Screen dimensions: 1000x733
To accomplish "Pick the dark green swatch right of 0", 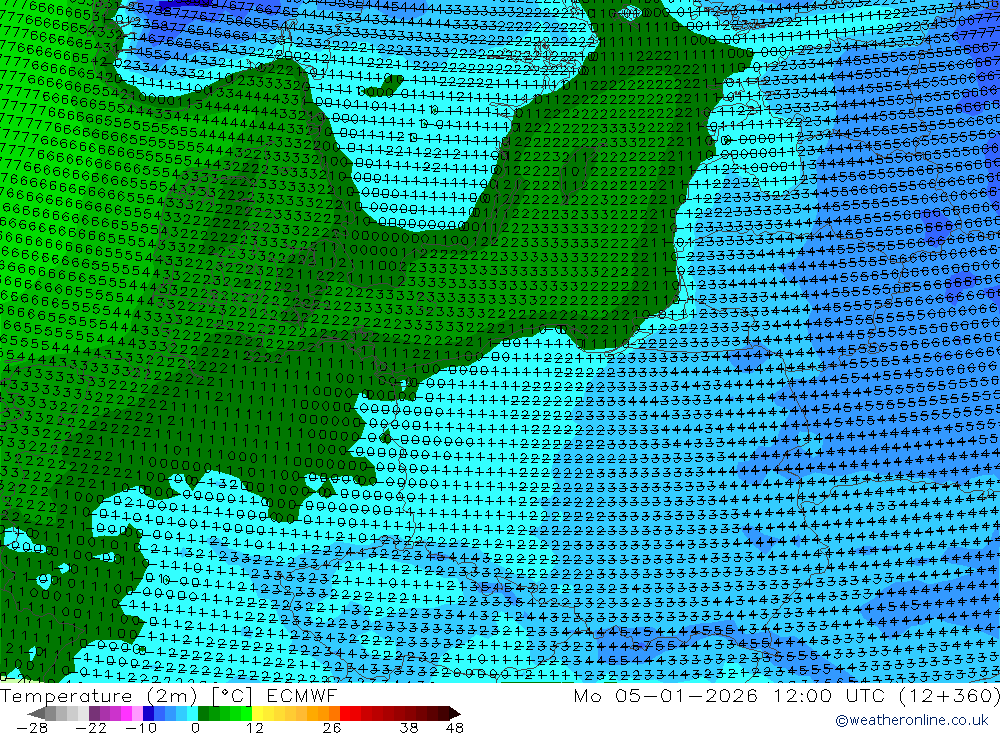I will click(x=203, y=714).
